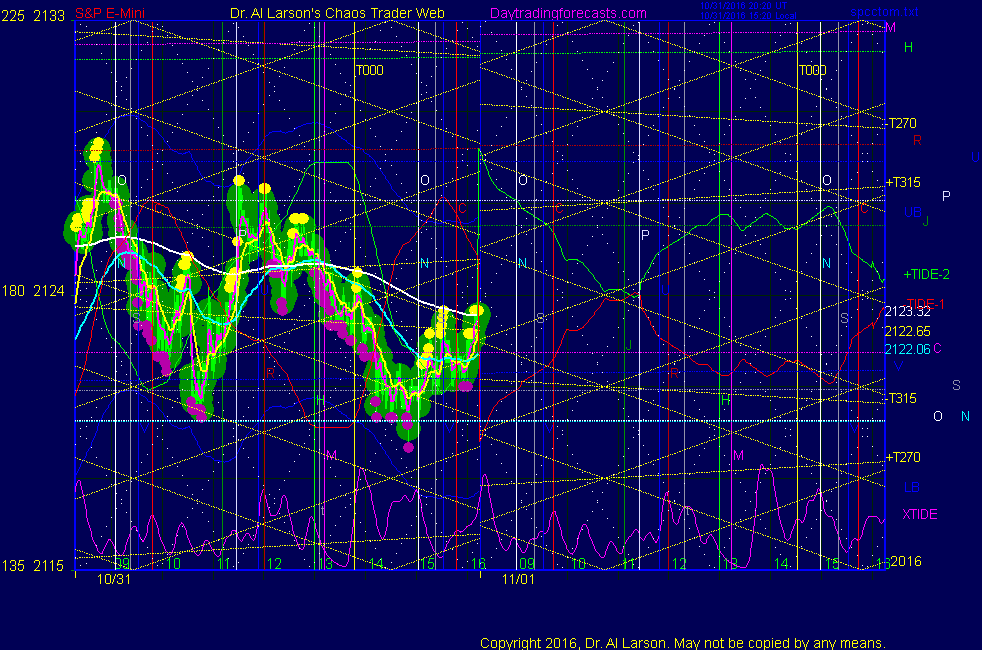The width and height of the screenshot is (982, 650).
Task: Click the white '2123.32' price value
Action: (x=907, y=311)
